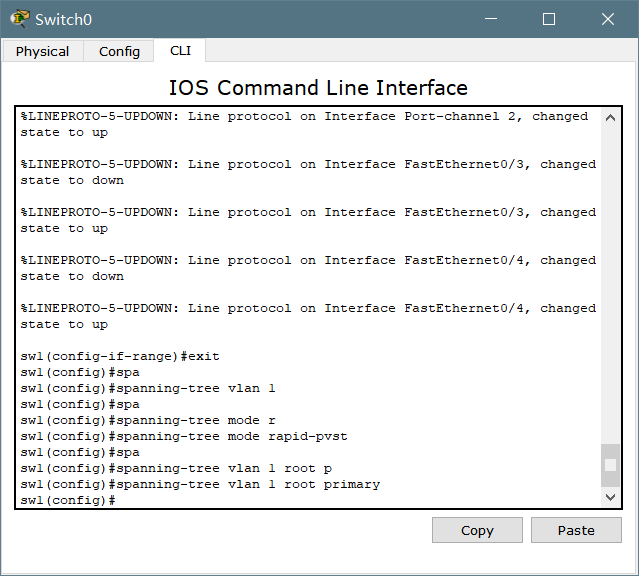
Task: Maximize the Switch0 window
Action: click(x=549, y=19)
